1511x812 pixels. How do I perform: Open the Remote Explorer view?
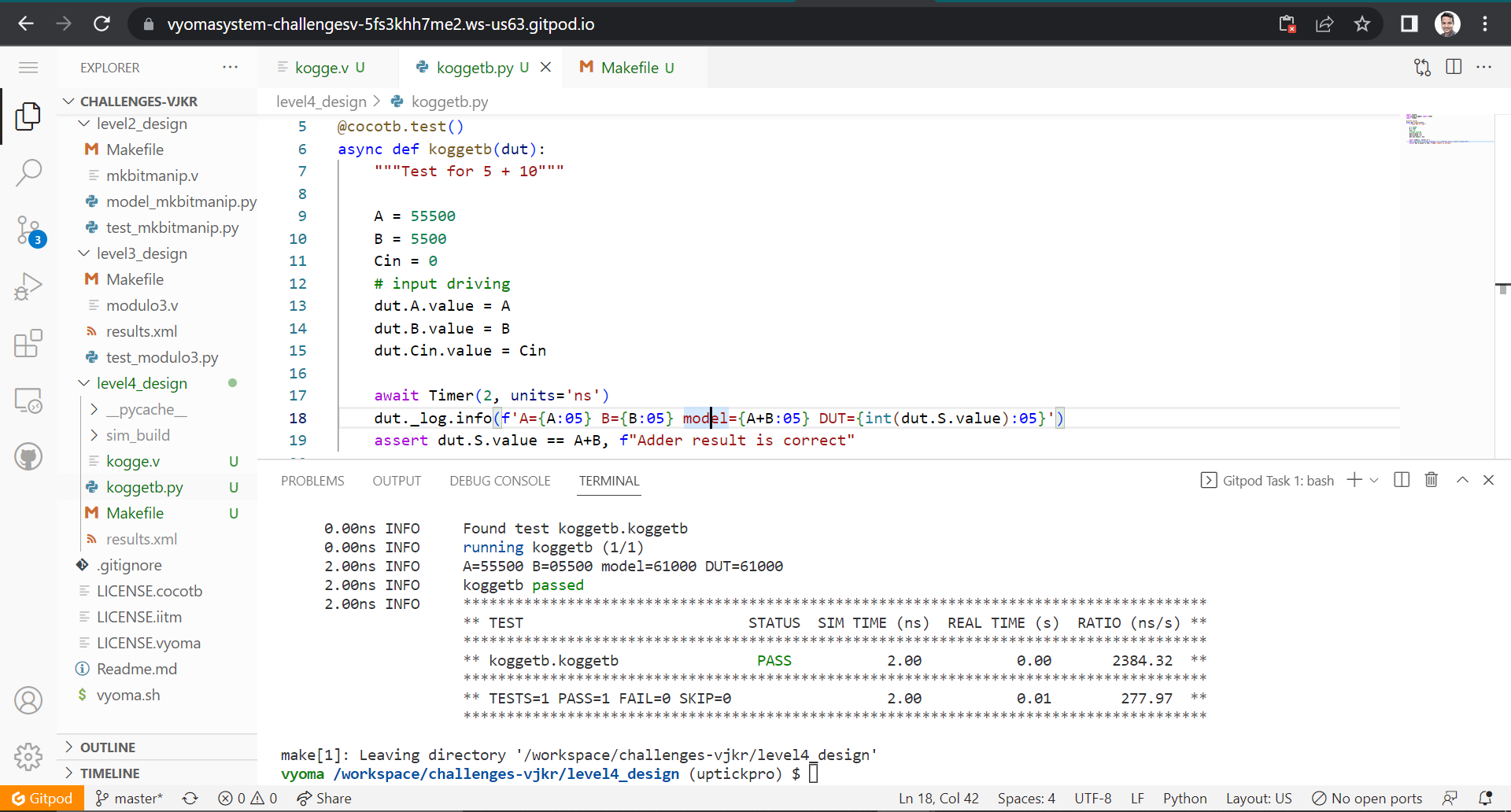coord(28,400)
